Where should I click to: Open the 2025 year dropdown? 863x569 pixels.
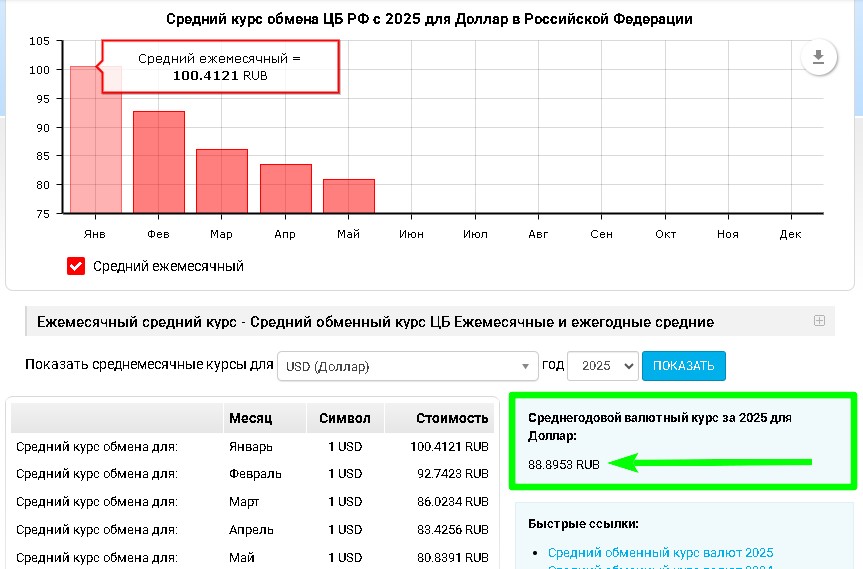pos(602,366)
